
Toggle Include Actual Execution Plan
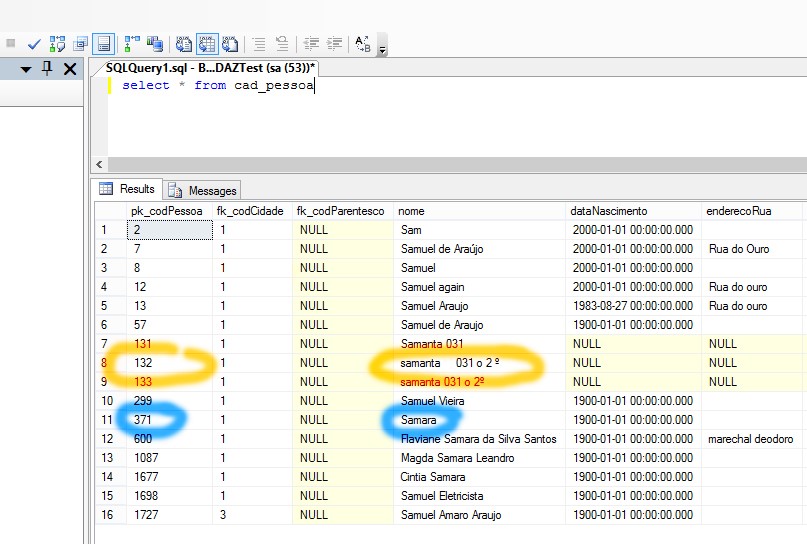point(132,44)
